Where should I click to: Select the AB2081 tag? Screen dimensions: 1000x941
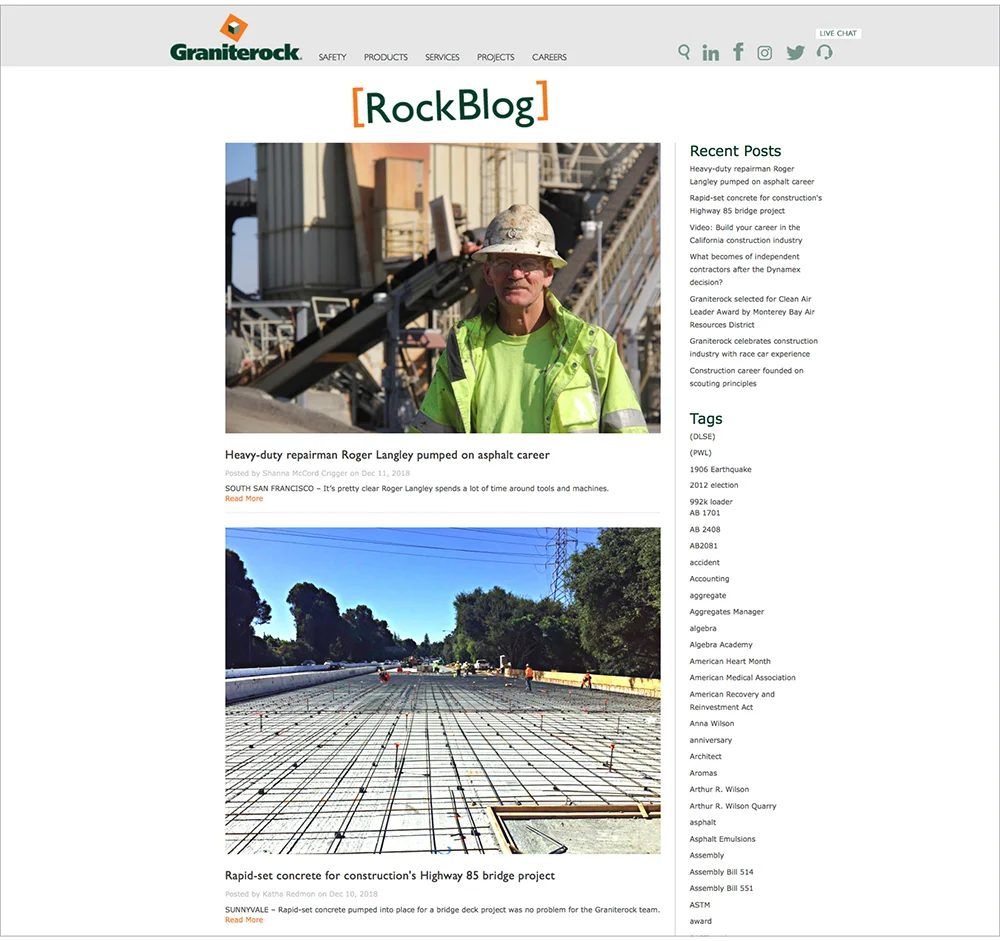[x=703, y=546]
